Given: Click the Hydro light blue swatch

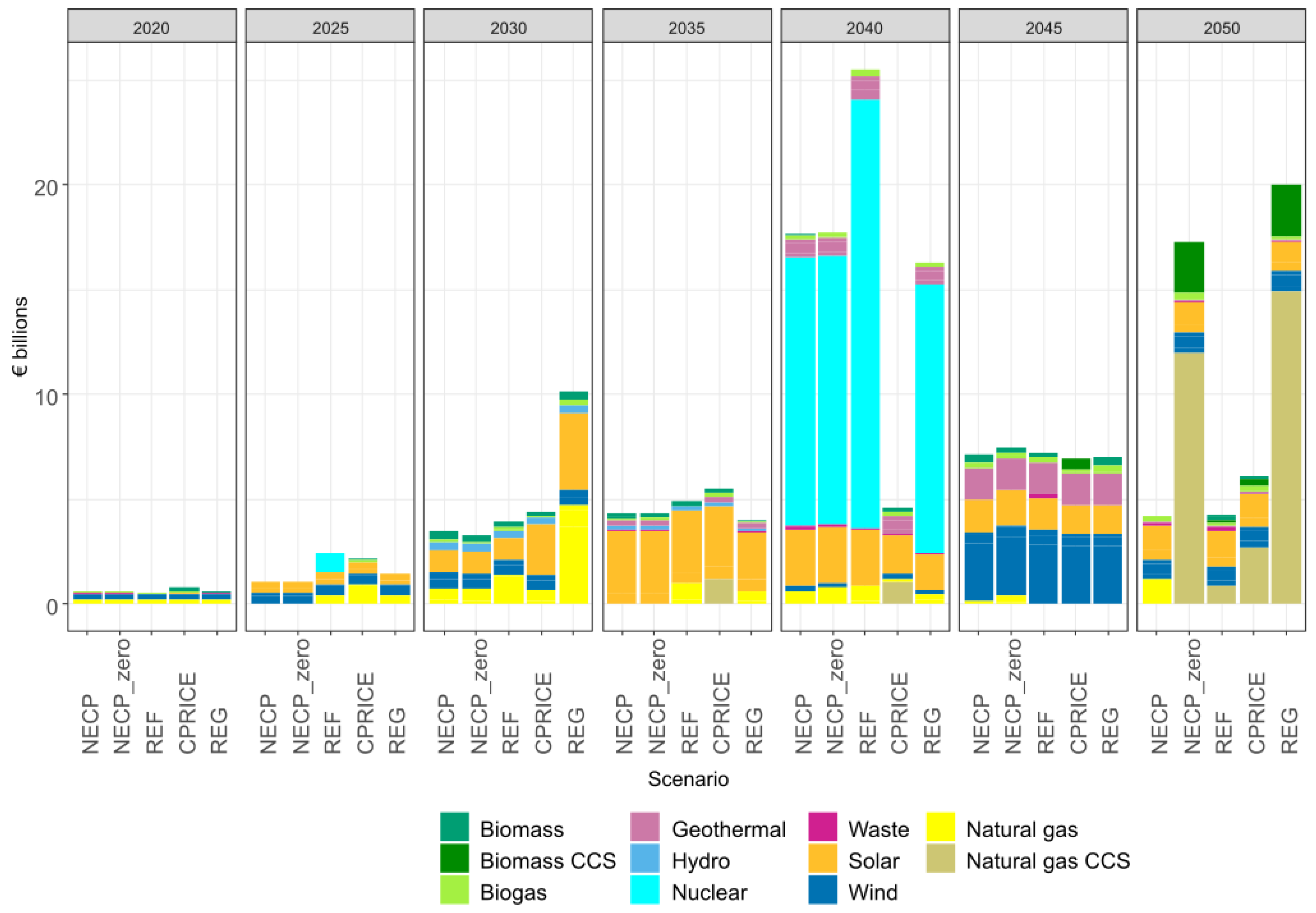Looking at the screenshot, I should [x=644, y=858].
